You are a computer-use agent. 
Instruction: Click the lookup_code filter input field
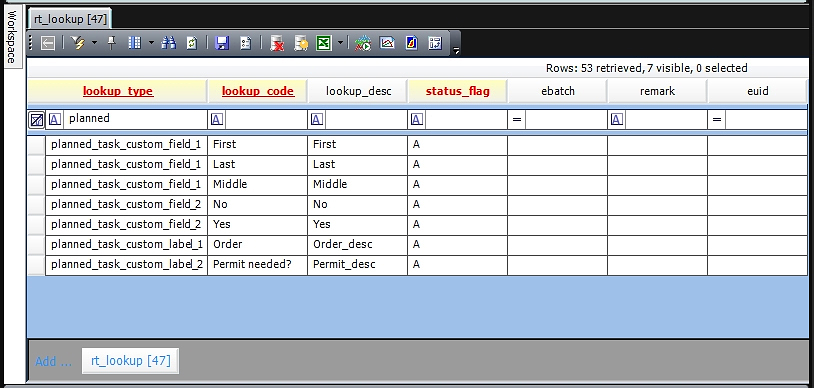(x=266, y=119)
